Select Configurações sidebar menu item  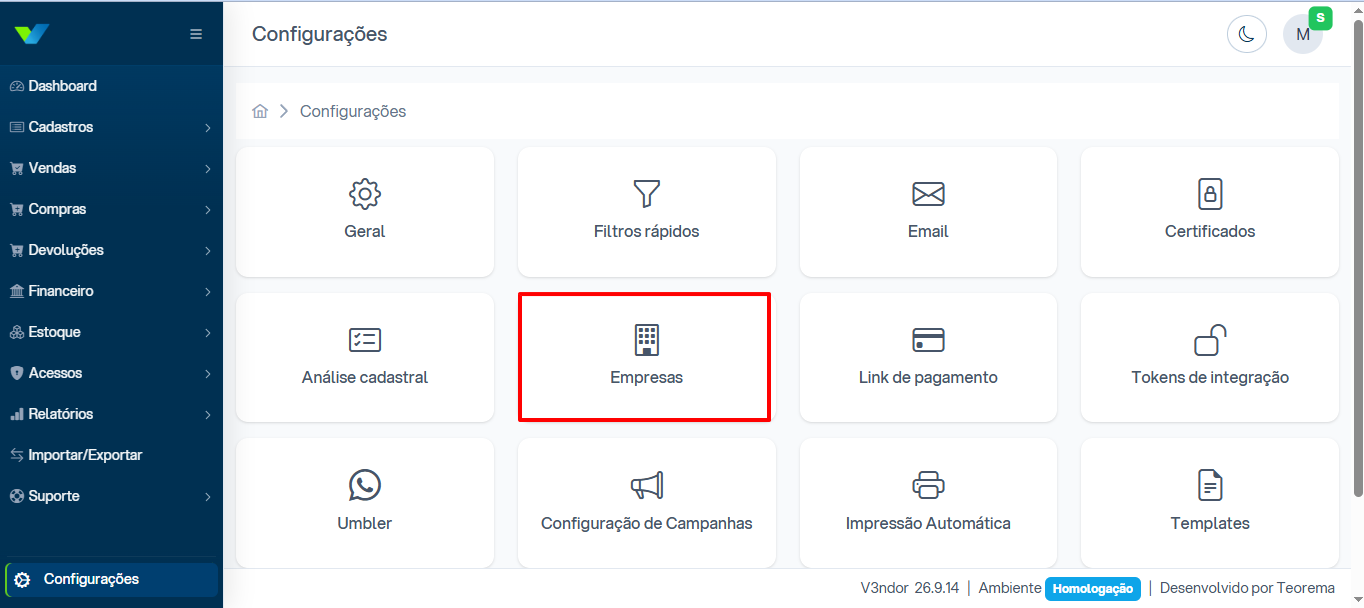pos(111,579)
